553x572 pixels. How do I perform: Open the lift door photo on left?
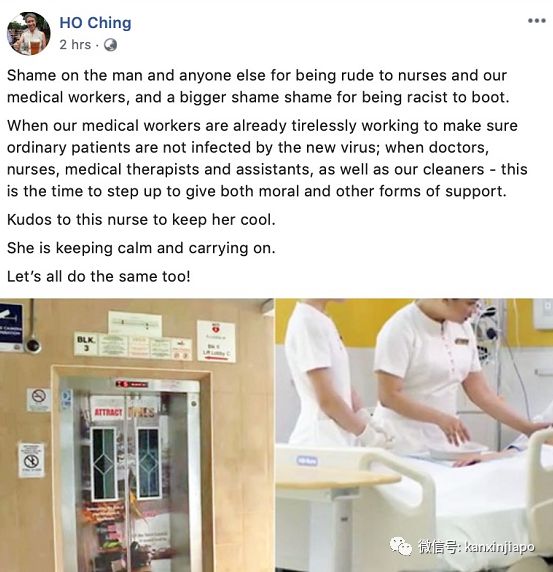pos(137,435)
